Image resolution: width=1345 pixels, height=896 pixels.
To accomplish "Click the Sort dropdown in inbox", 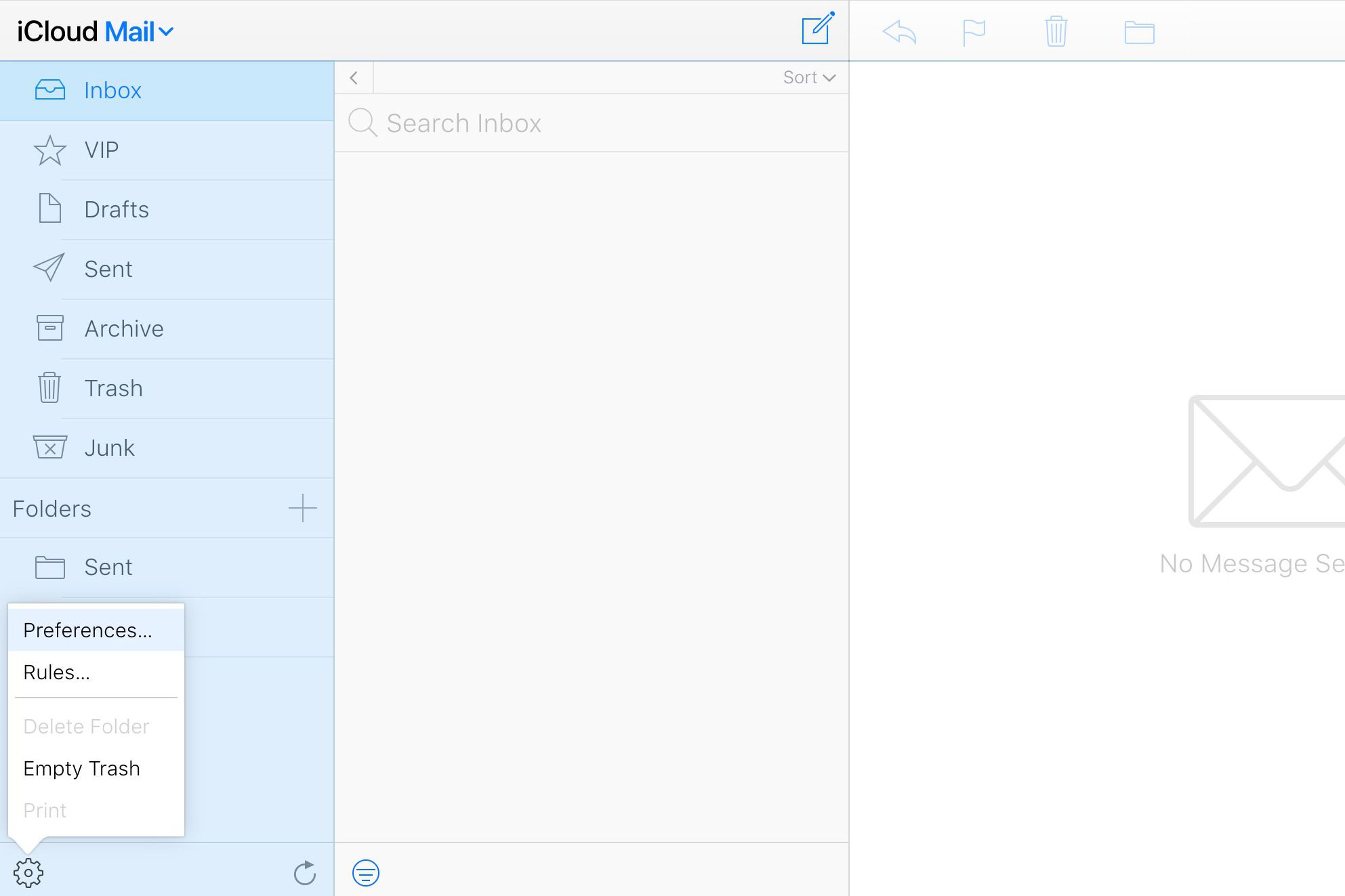I will tap(808, 76).
